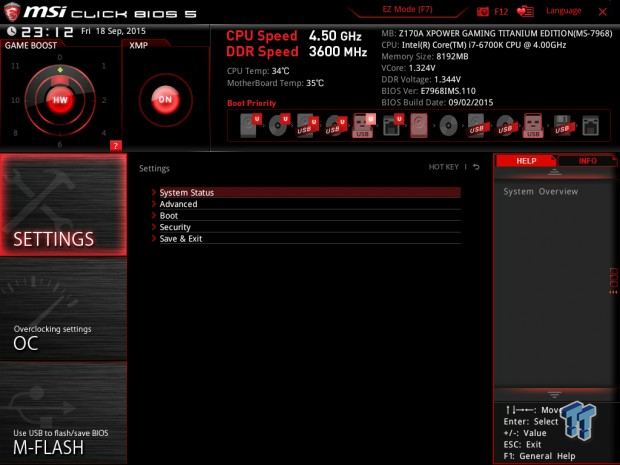Open the Game Boost help question mark
The width and height of the screenshot is (620, 465).
115,146
